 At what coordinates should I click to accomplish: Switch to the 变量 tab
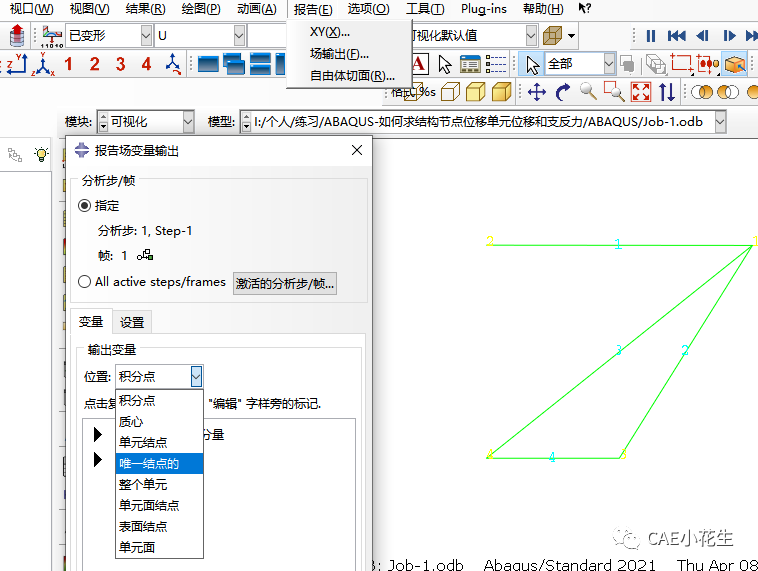(91, 322)
